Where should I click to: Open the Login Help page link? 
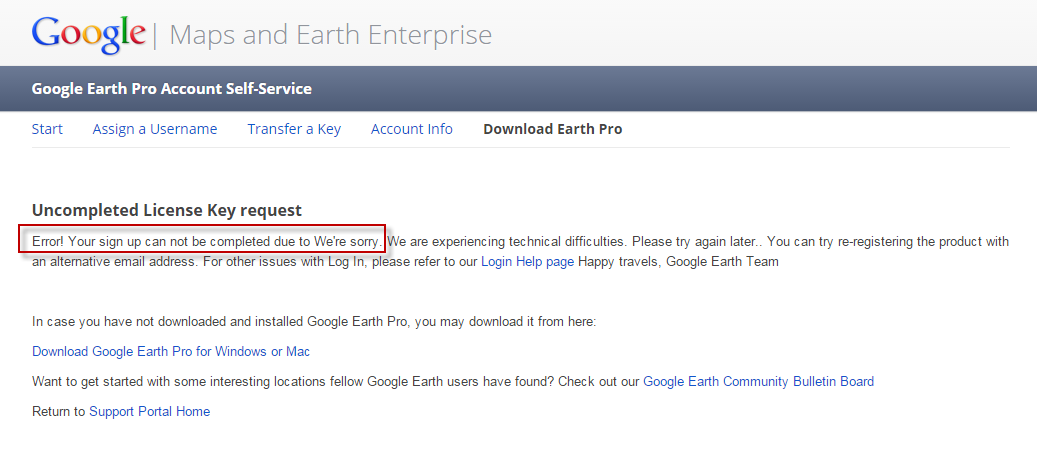pos(527,262)
